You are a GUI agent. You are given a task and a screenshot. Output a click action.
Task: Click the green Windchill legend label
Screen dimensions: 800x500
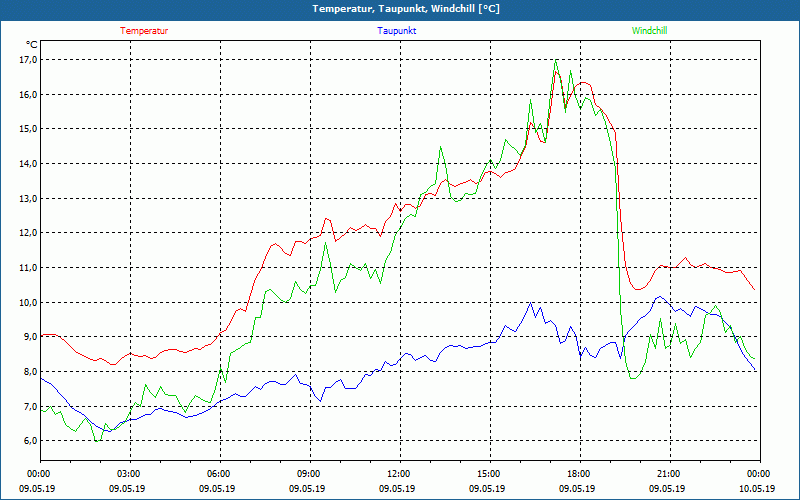(x=649, y=31)
